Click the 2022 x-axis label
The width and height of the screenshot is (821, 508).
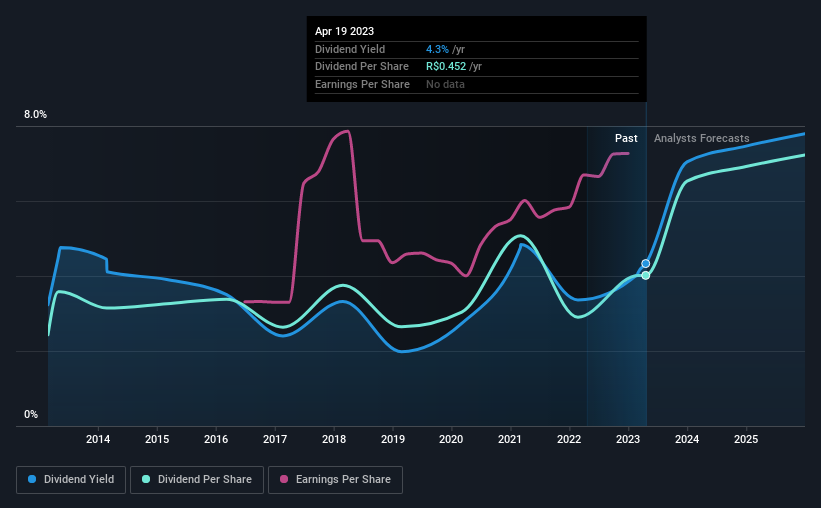[x=569, y=439]
